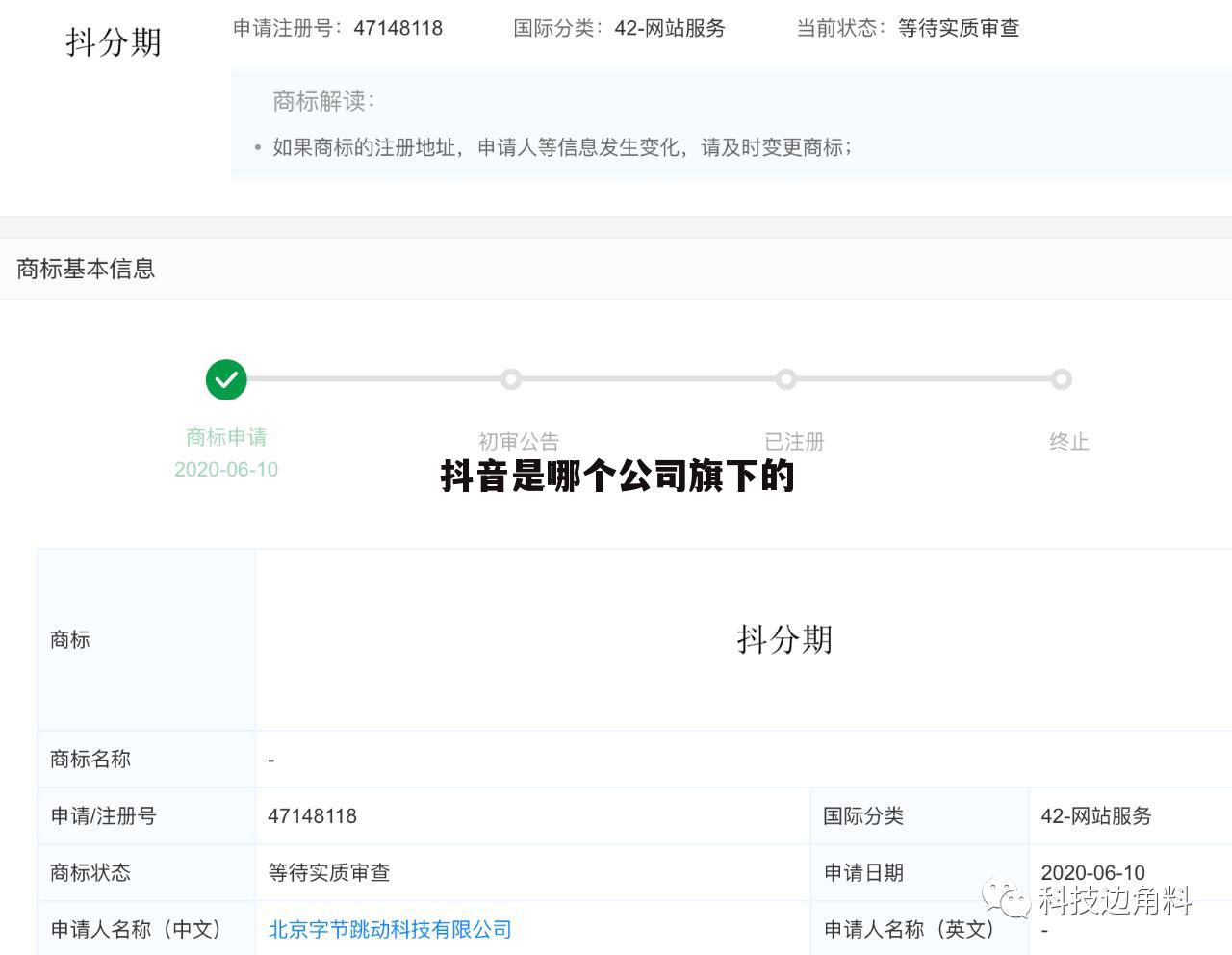Select the 初审公告 progress step circle
Image resolution: width=1232 pixels, height=955 pixels.
point(511,379)
